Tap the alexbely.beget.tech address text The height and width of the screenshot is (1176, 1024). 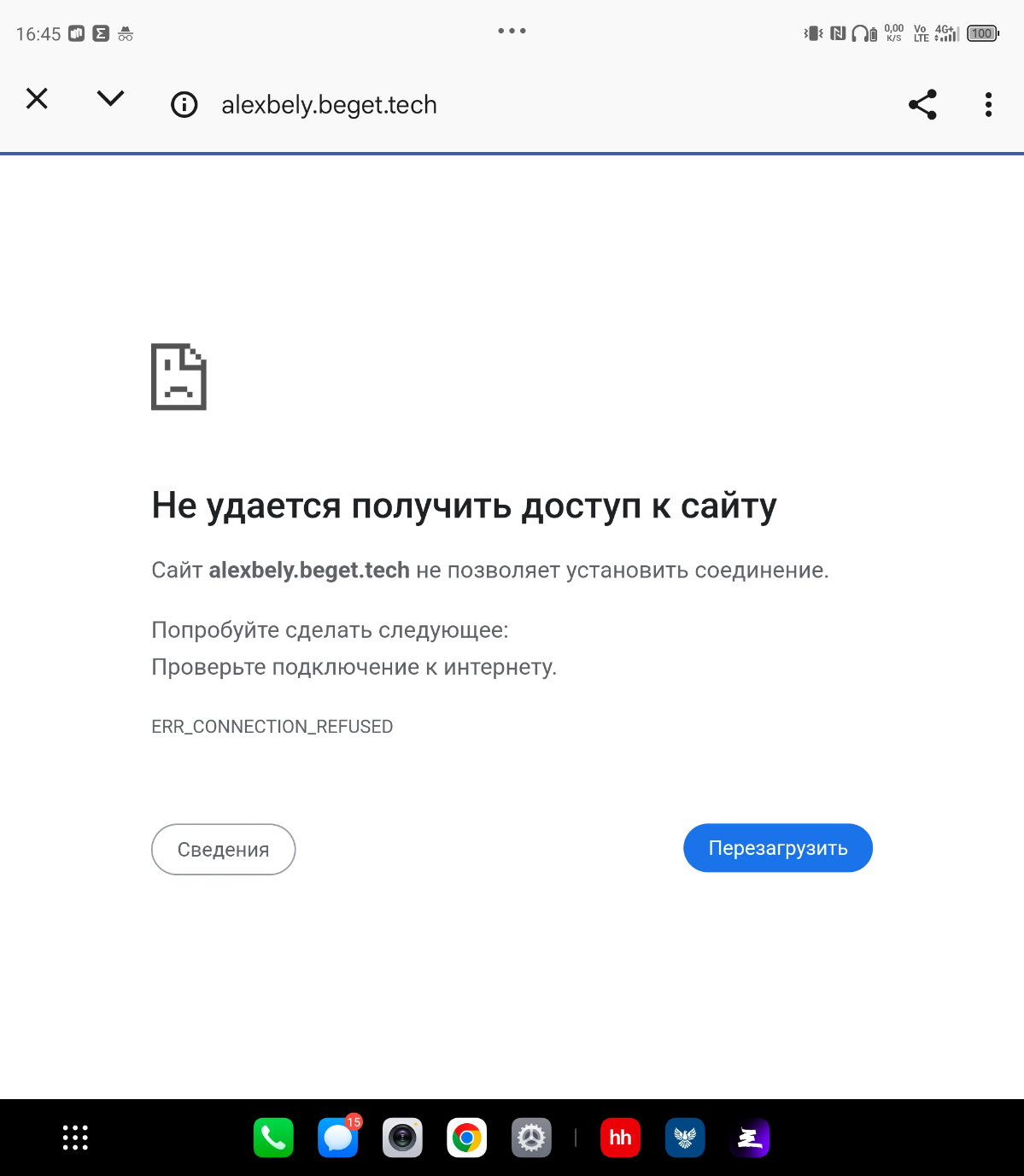tap(329, 105)
